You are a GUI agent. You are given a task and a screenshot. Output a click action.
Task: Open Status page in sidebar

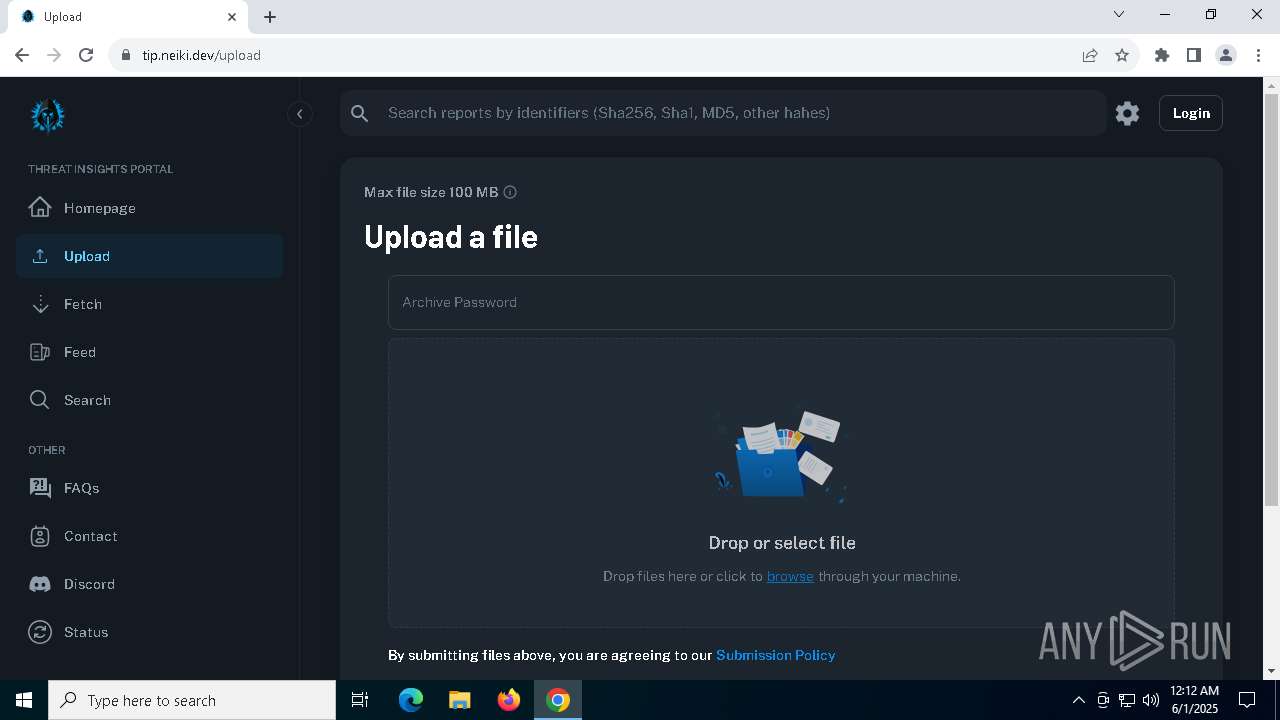pos(149,632)
